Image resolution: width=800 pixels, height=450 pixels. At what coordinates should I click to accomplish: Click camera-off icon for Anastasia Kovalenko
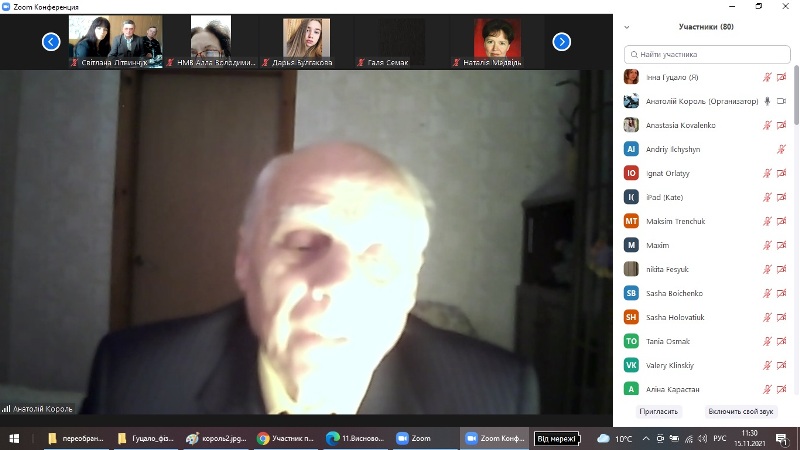[x=781, y=126]
